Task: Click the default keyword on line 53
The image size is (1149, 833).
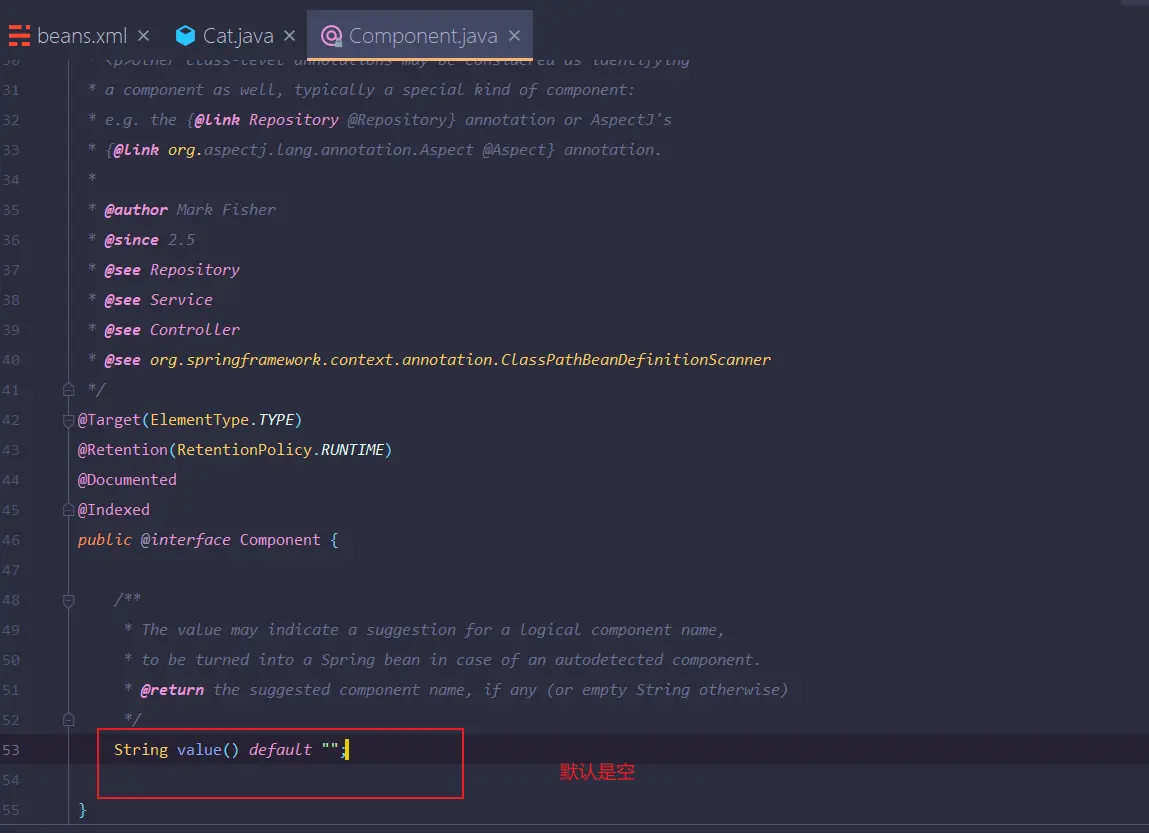Action: pos(280,749)
